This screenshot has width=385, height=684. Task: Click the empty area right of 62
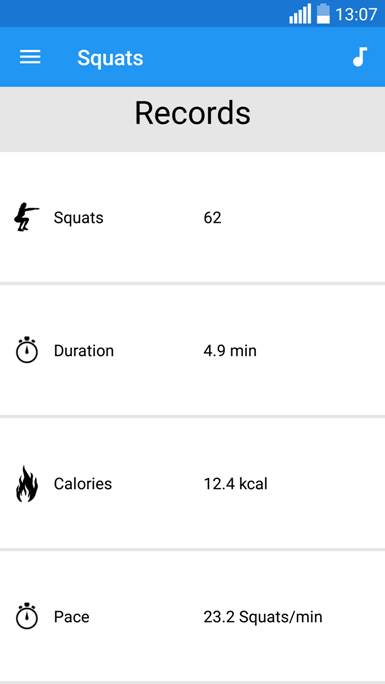click(303, 217)
